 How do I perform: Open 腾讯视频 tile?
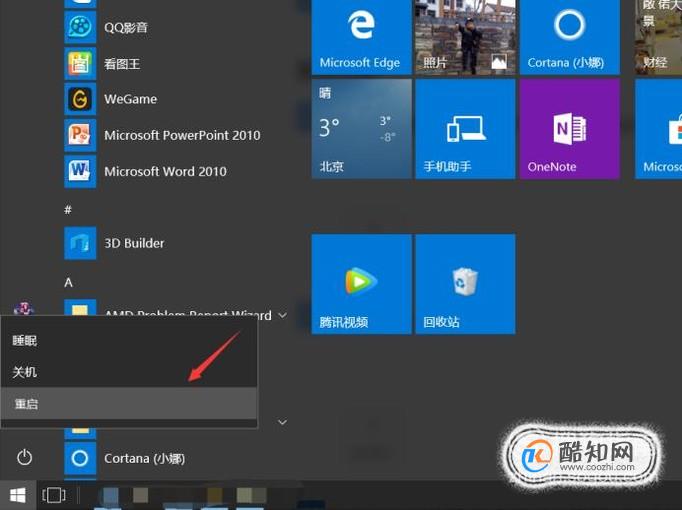(361, 284)
